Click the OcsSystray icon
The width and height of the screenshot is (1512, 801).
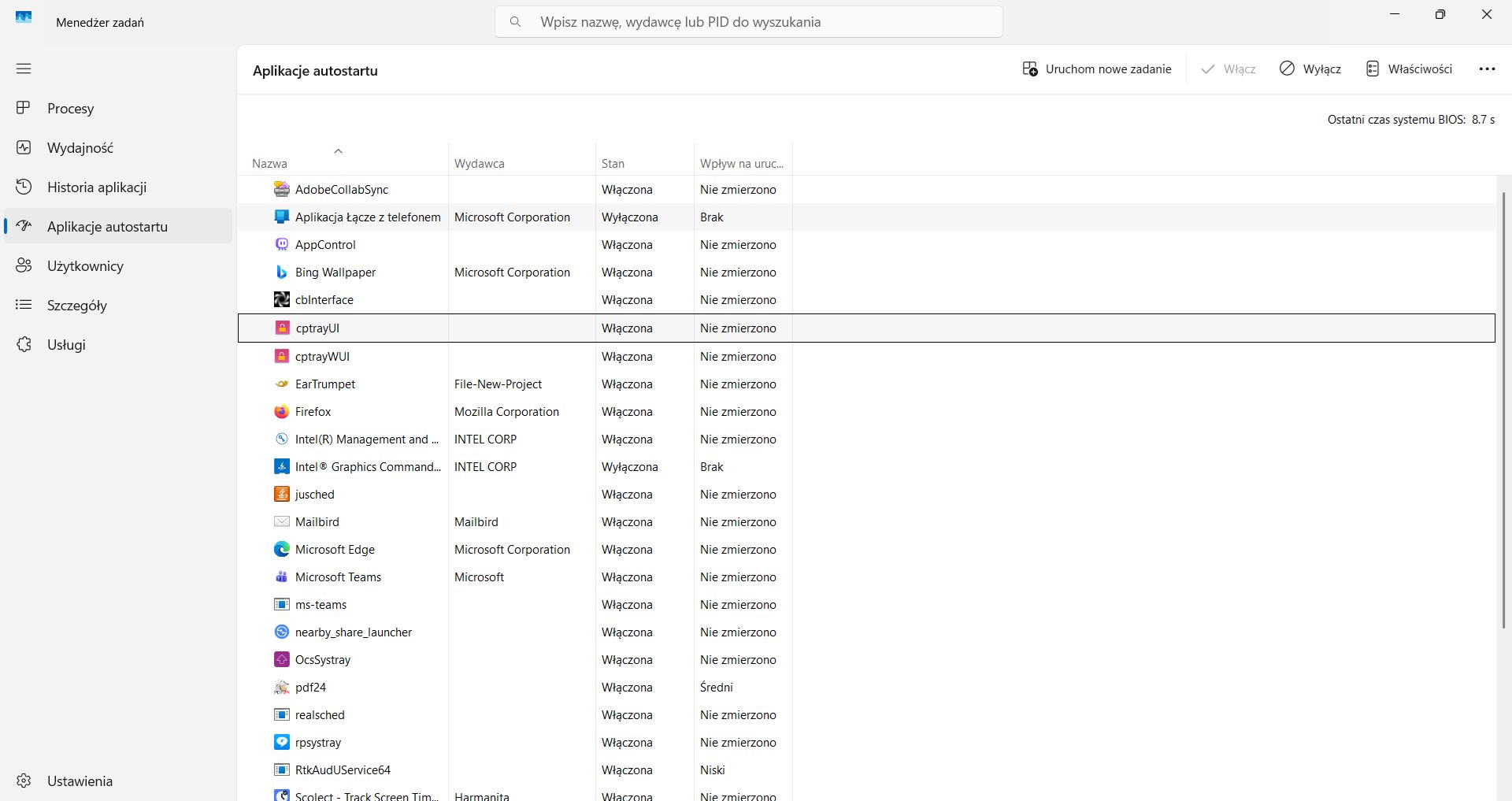tap(281, 659)
